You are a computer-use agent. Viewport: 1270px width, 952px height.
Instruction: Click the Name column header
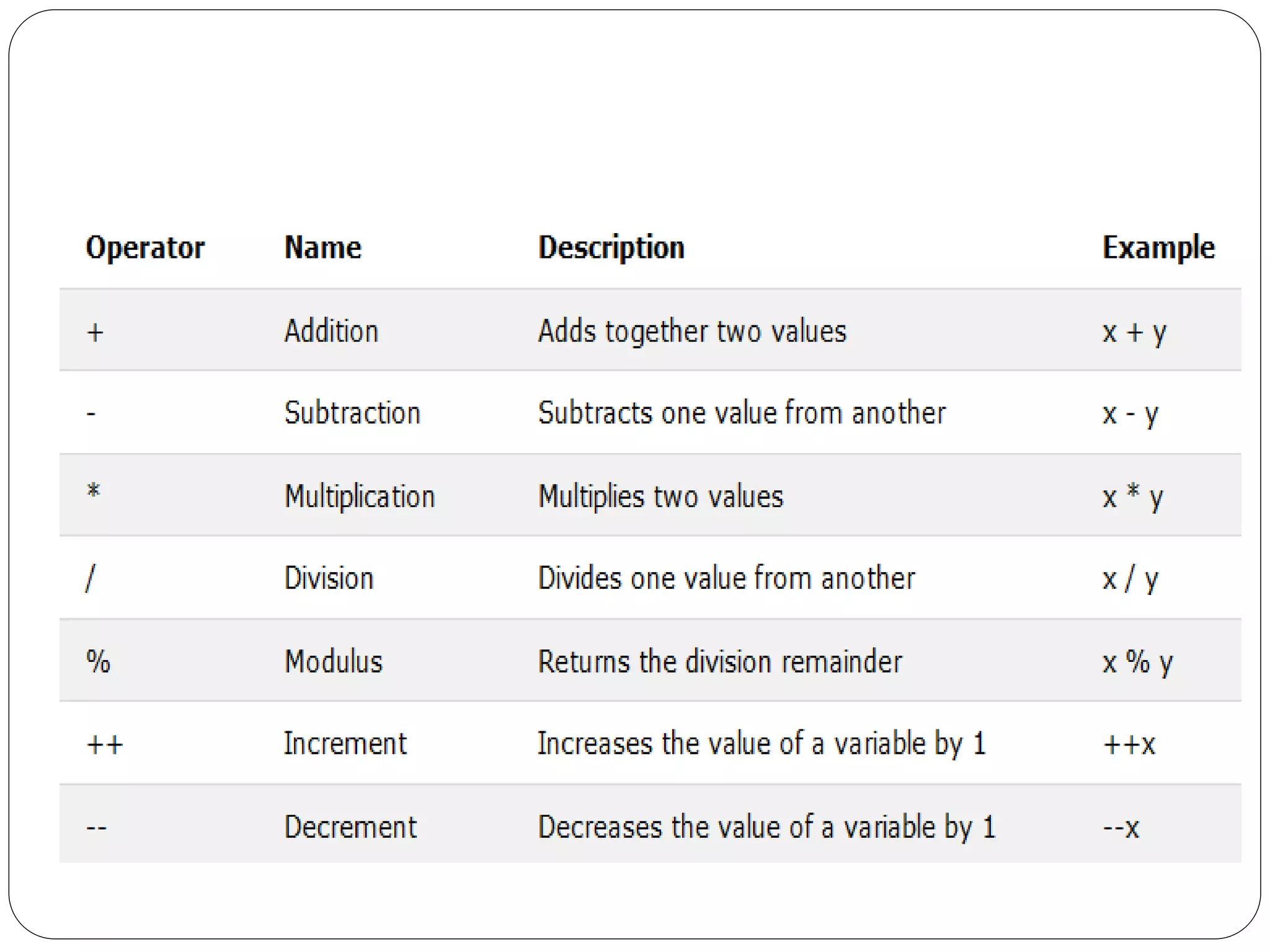(322, 248)
